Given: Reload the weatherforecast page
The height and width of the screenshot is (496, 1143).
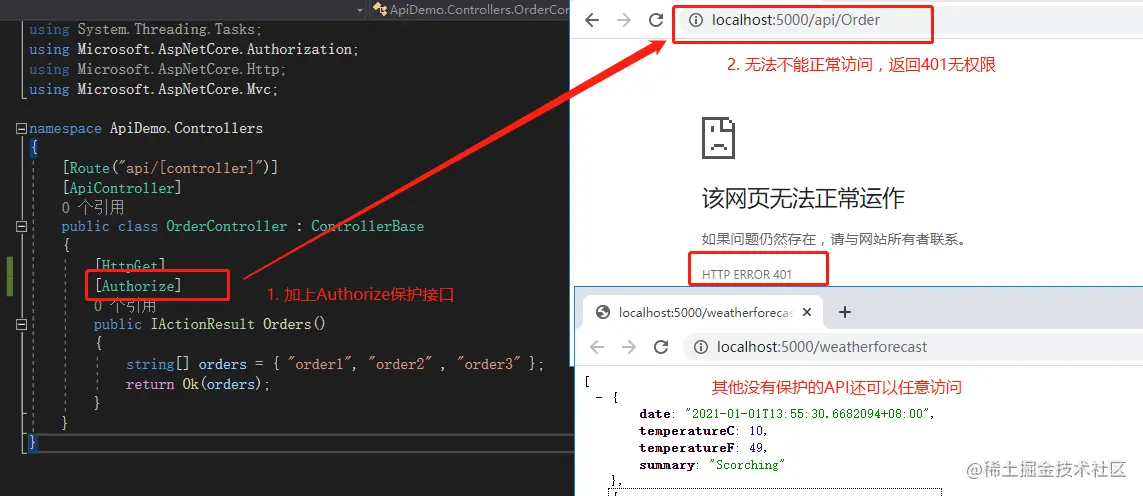Looking at the screenshot, I should (x=661, y=347).
